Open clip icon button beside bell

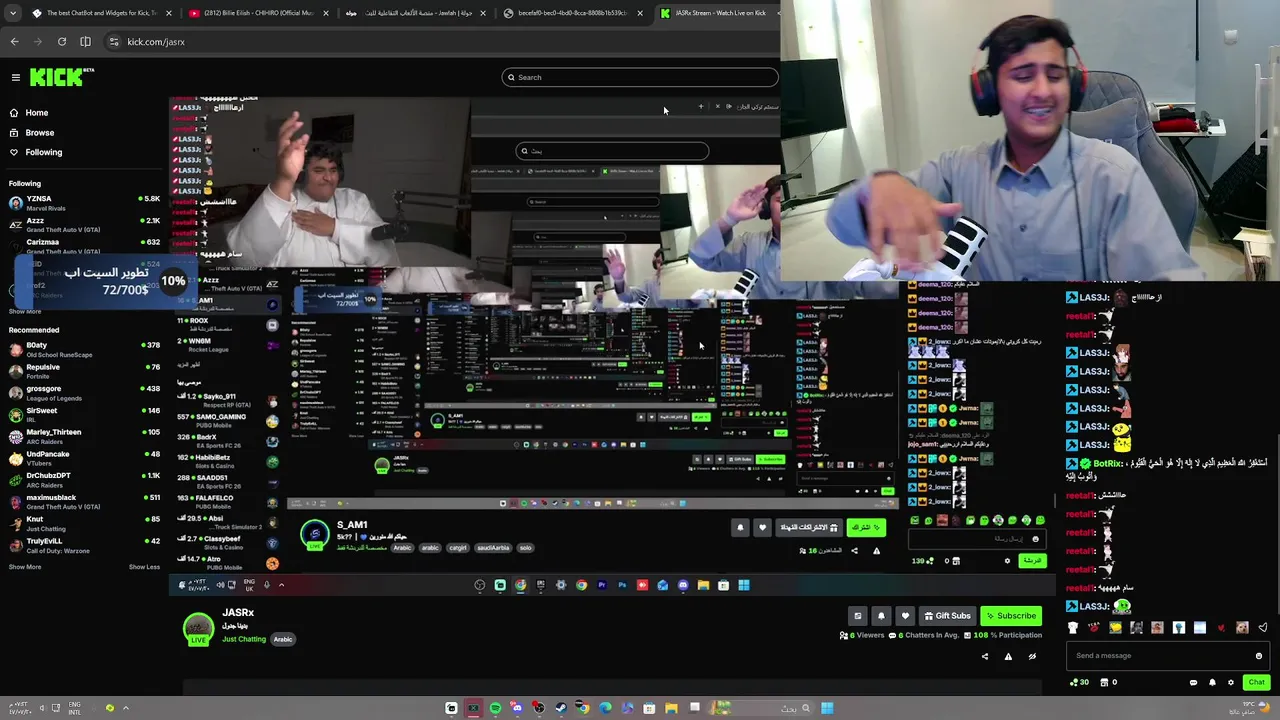click(857, 616)
